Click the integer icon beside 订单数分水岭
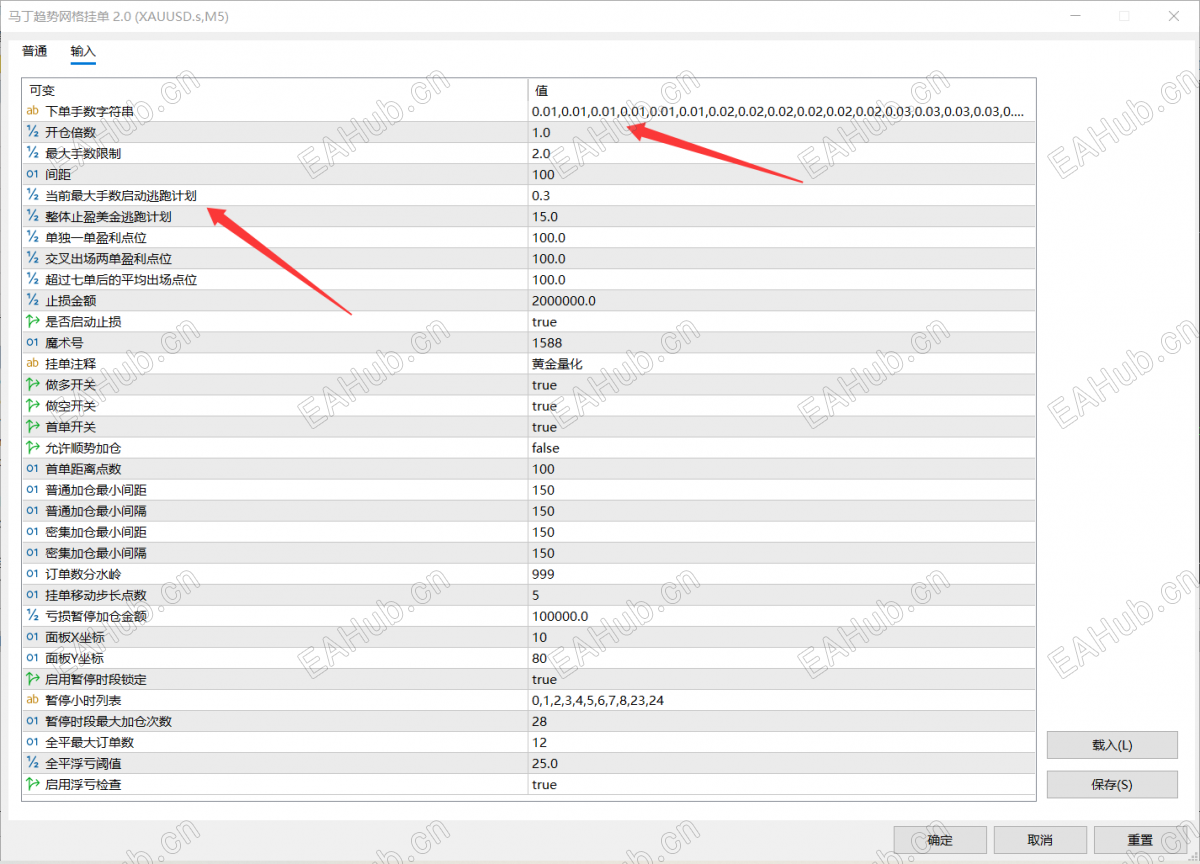1200x864 pixels. click(33, 573)
